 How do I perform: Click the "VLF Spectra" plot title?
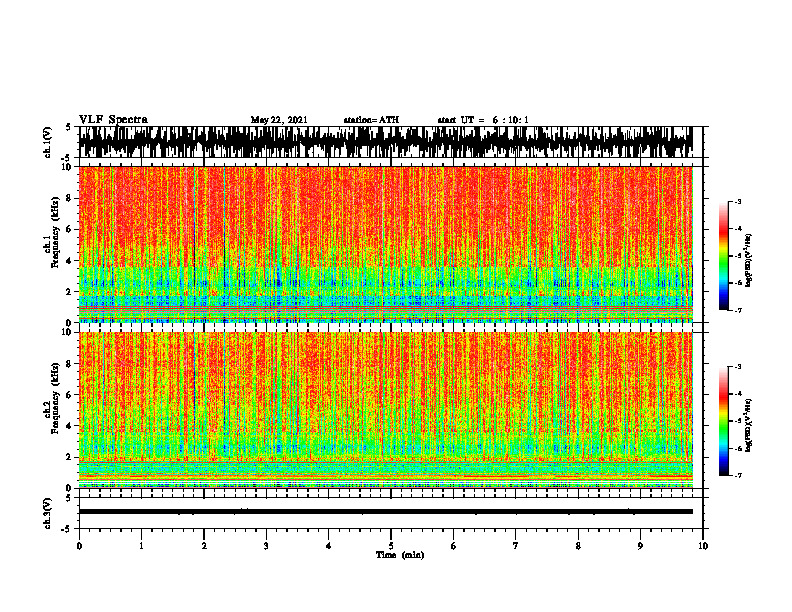coord(113,120)
